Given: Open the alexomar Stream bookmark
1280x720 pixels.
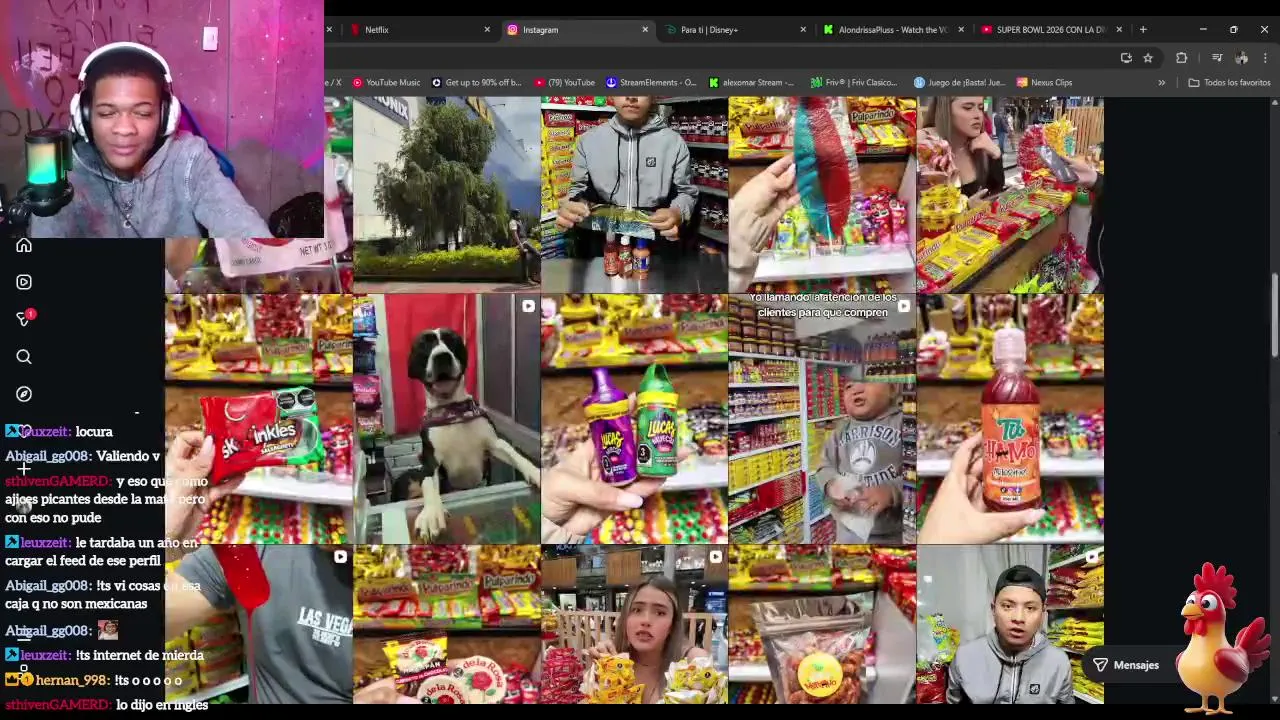Looking at the screenshot, I should (x=750, y=82).
